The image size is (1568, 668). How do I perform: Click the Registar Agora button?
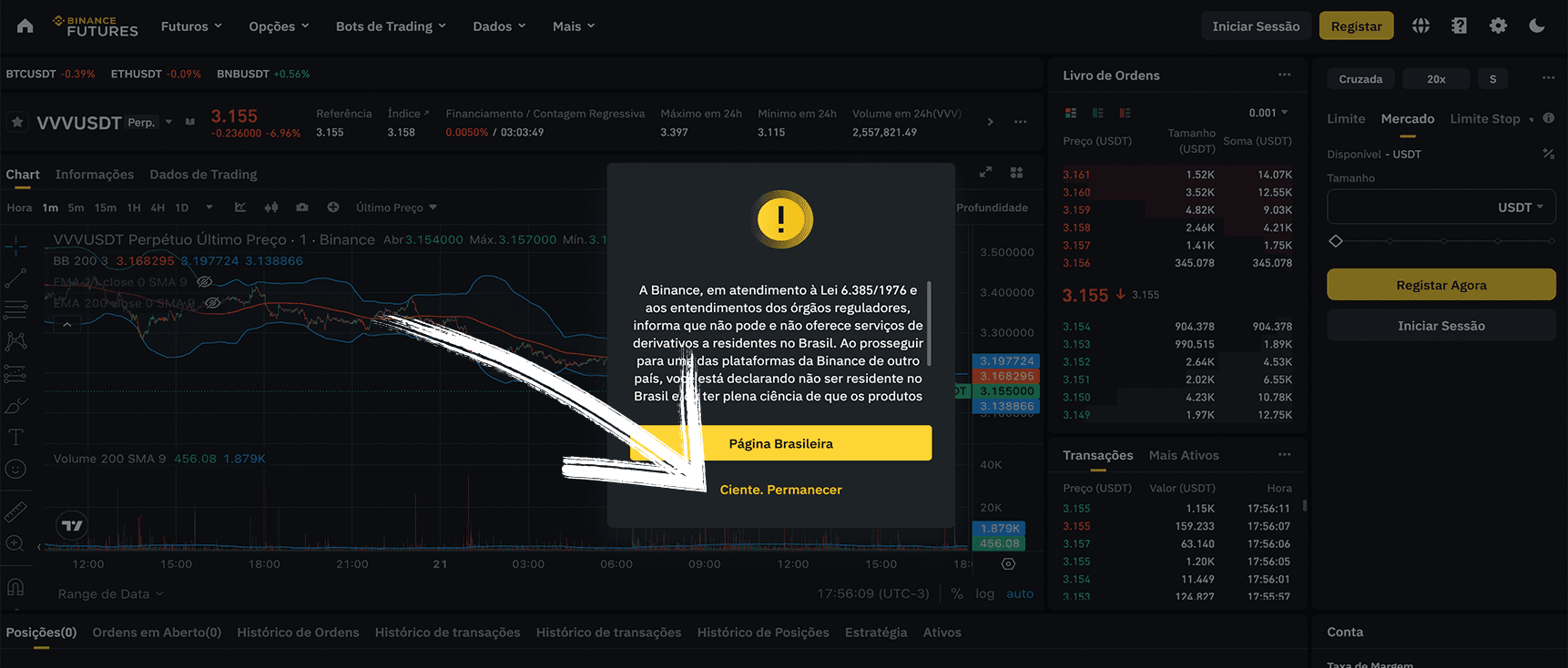1441,285
